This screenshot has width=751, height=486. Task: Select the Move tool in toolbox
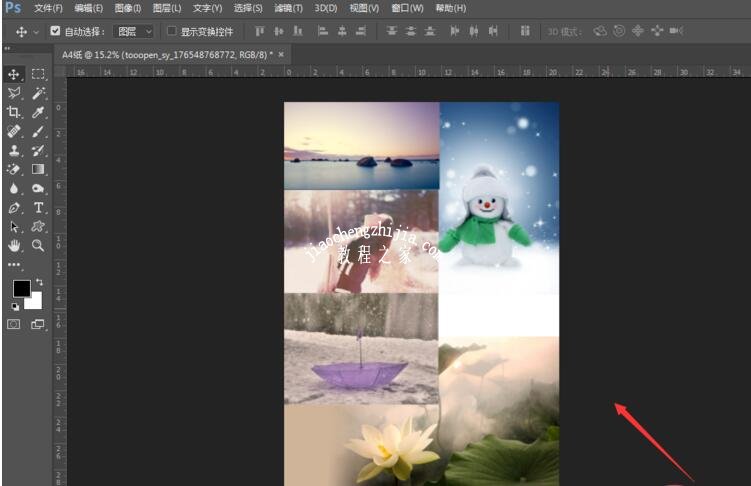click(14, 74)
